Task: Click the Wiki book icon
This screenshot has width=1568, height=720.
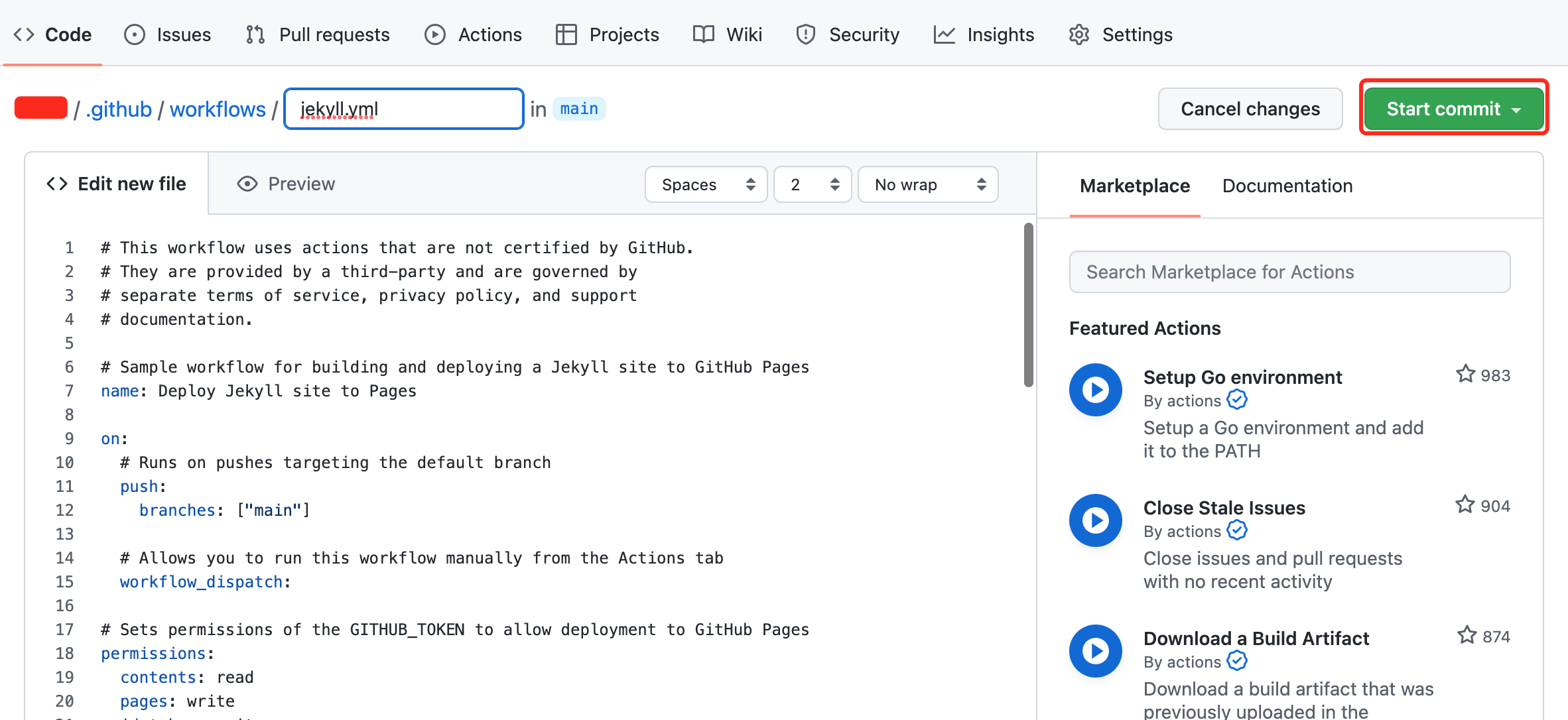Action: click(703, 34)
